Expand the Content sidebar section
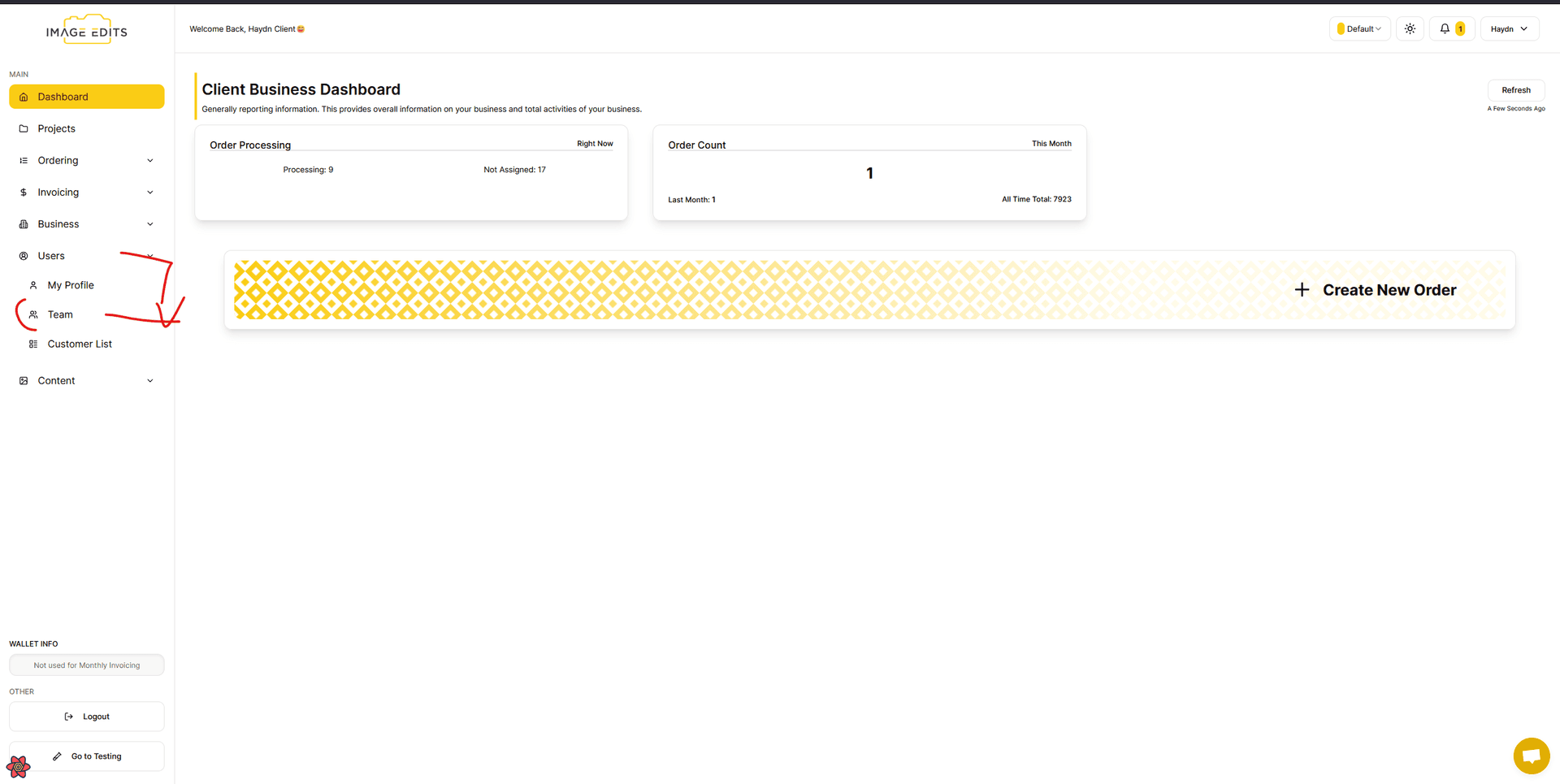The image size is (1560, 784). 87,381
